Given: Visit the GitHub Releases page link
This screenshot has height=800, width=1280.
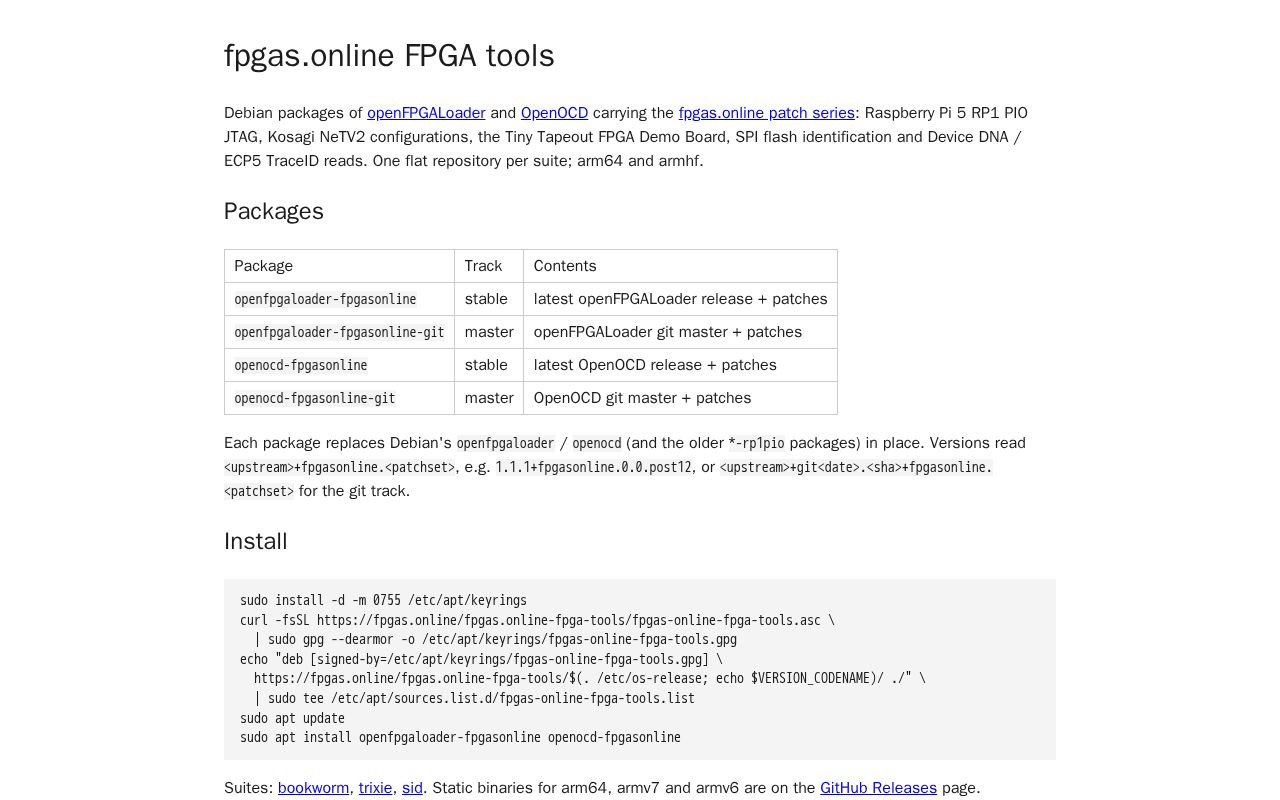Looking at the screenshot, I should 878,788.
